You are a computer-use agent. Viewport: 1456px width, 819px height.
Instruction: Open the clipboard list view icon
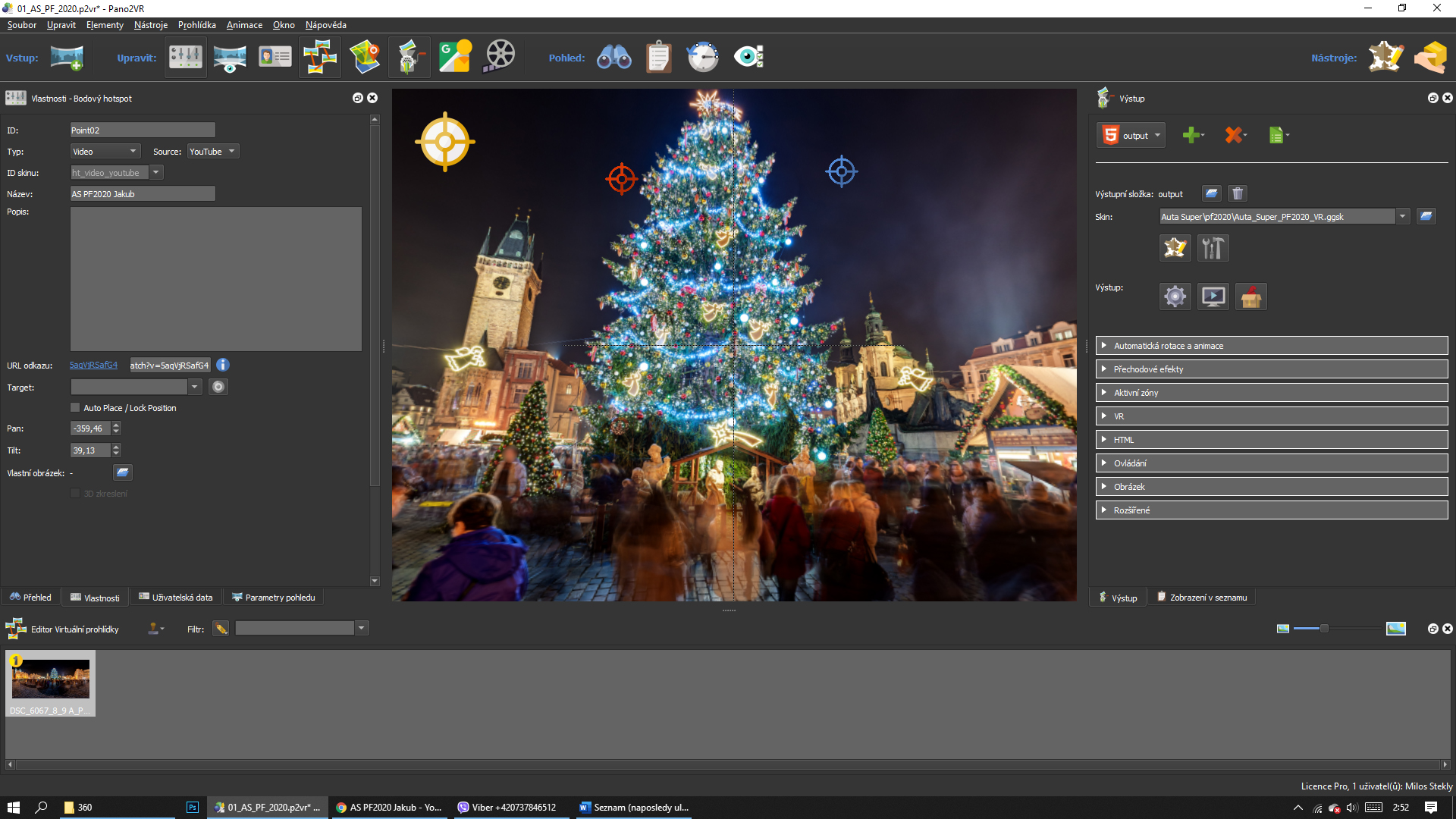[658, 57]
